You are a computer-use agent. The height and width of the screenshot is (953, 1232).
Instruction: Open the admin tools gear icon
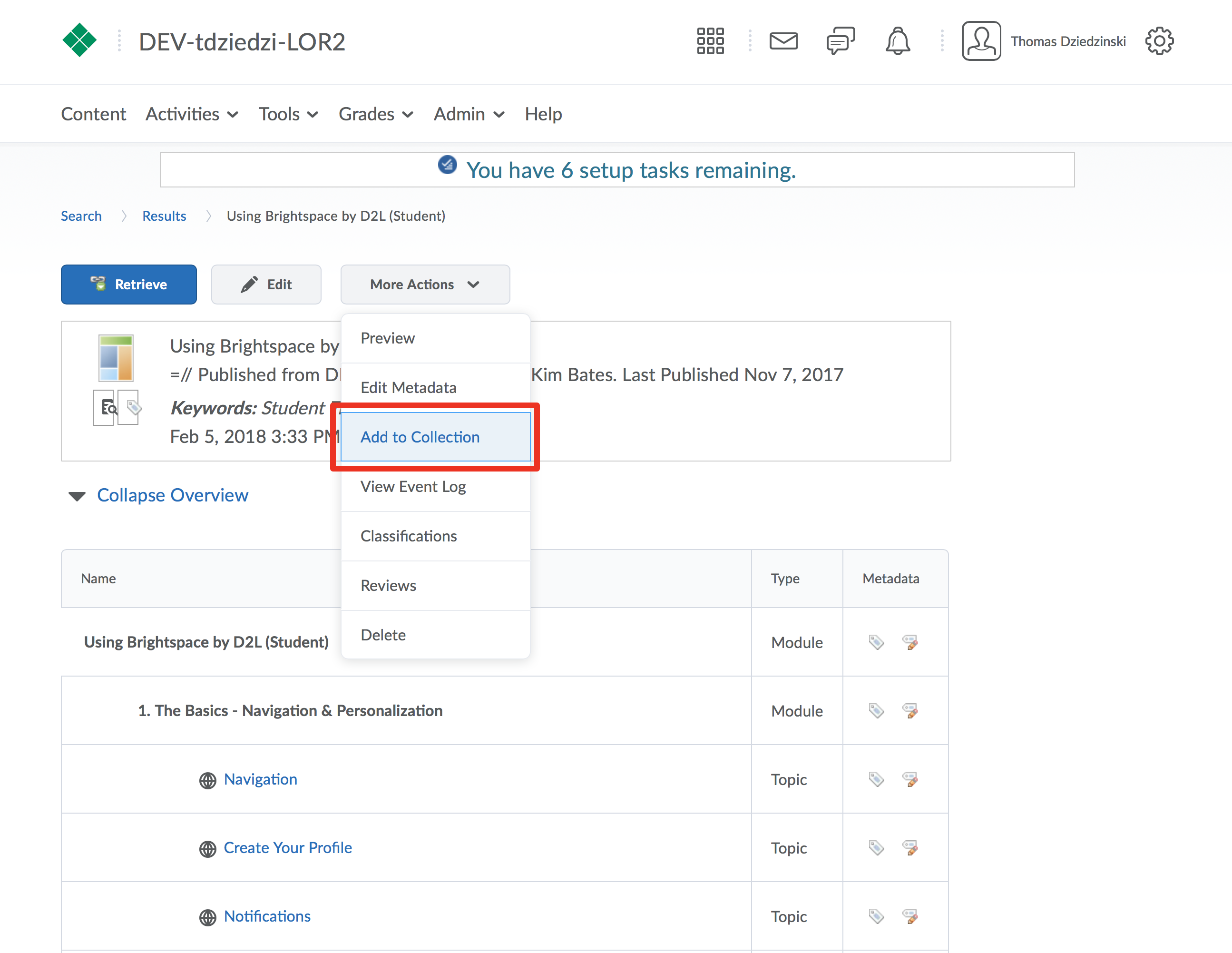click(x=1159, y=41)
